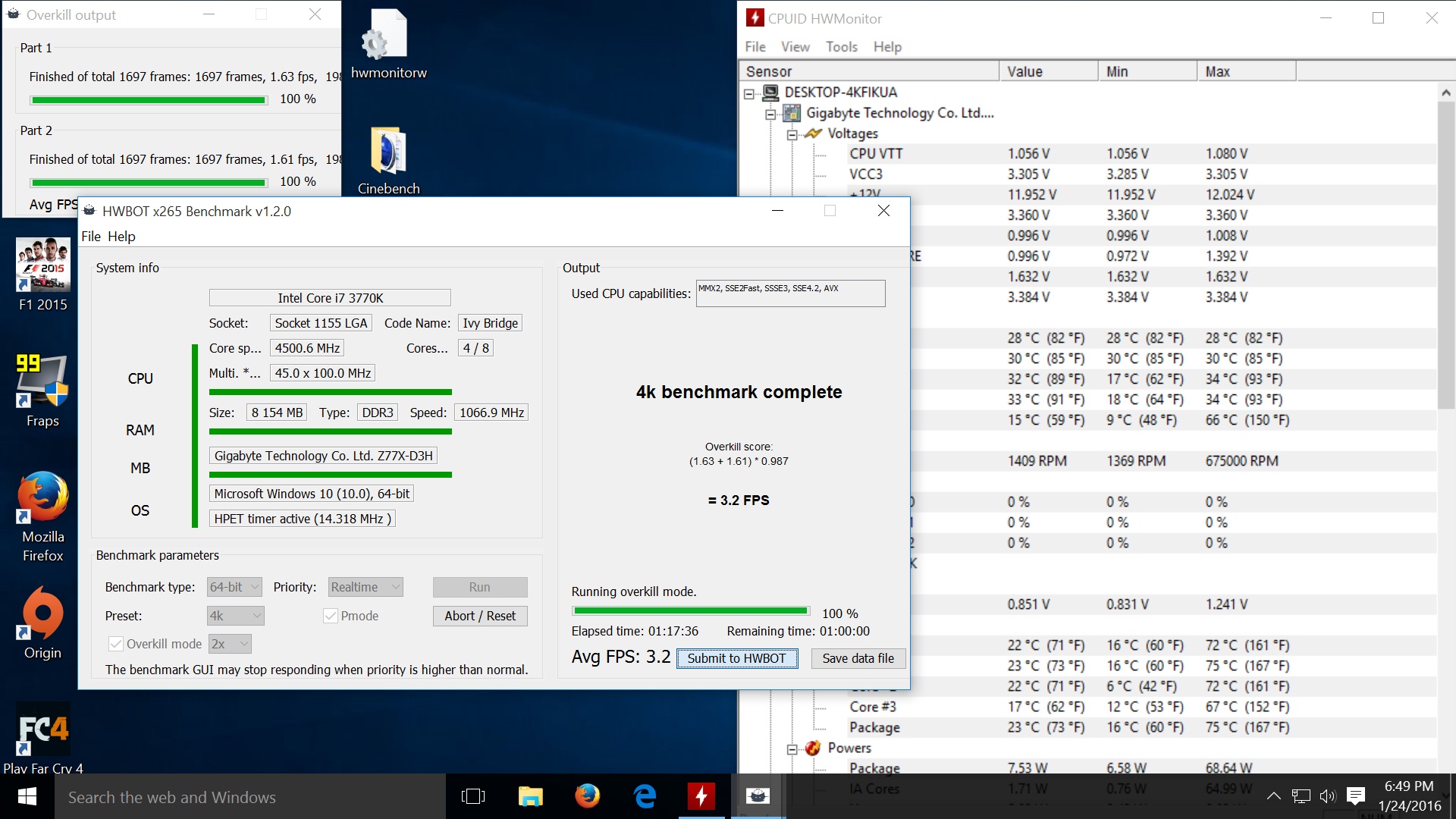Open File Explorer from the taskbar
This screenshot has width=1456, height=819.
[531, 797]
